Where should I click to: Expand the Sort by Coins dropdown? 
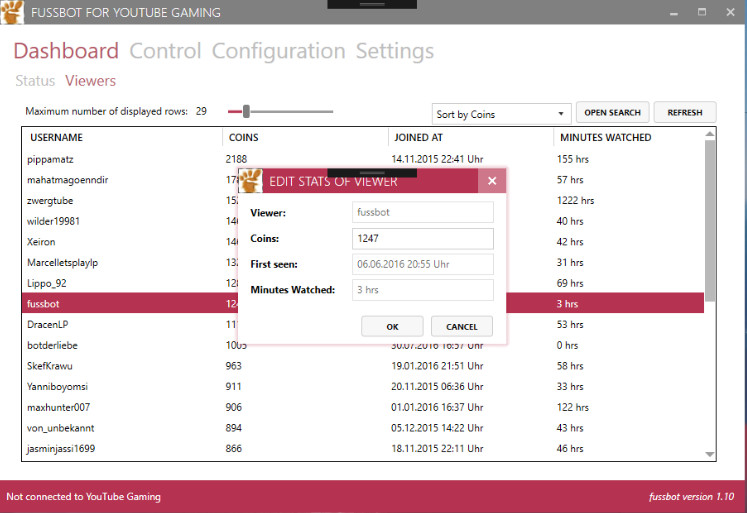501,114
